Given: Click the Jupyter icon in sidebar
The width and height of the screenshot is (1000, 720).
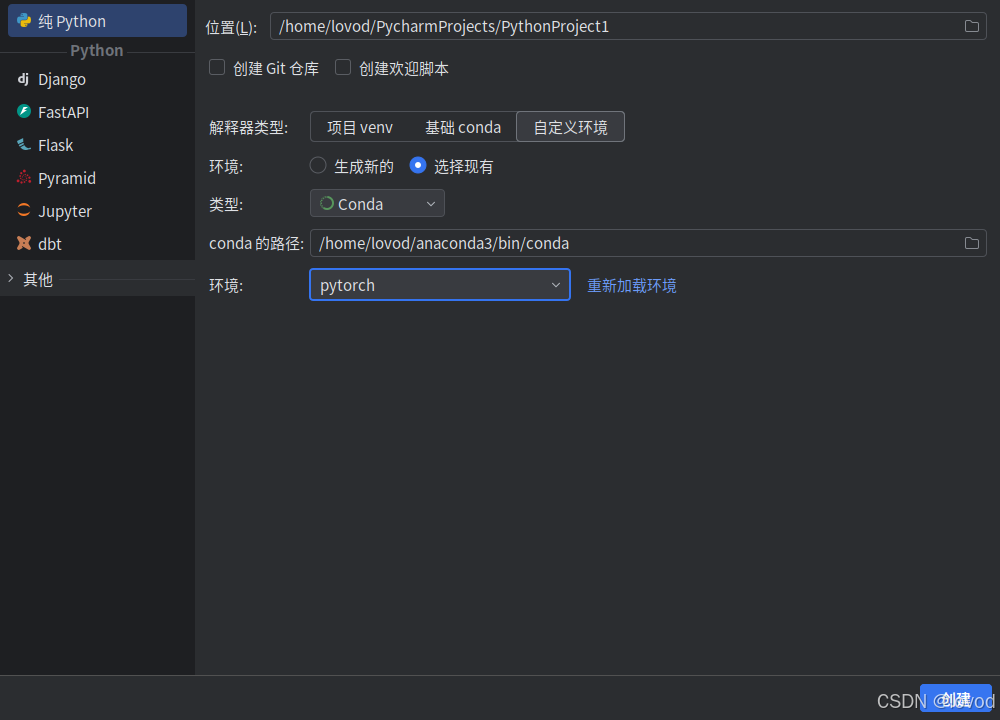Looking at the screenshot, I should click(24, 210).
